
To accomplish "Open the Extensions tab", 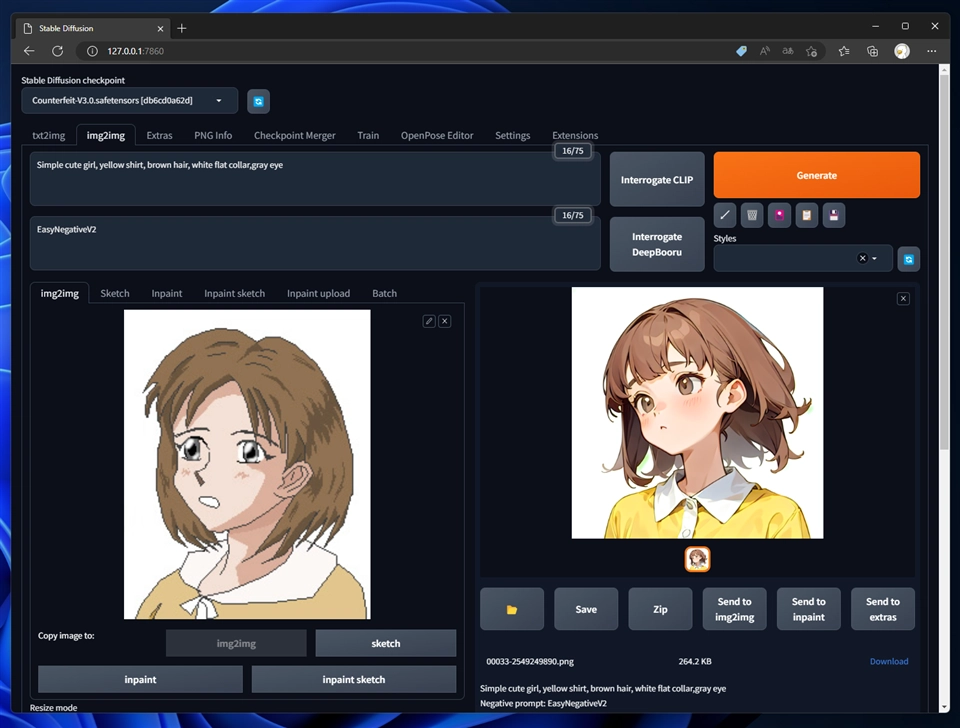I will [x=575, y=135].
